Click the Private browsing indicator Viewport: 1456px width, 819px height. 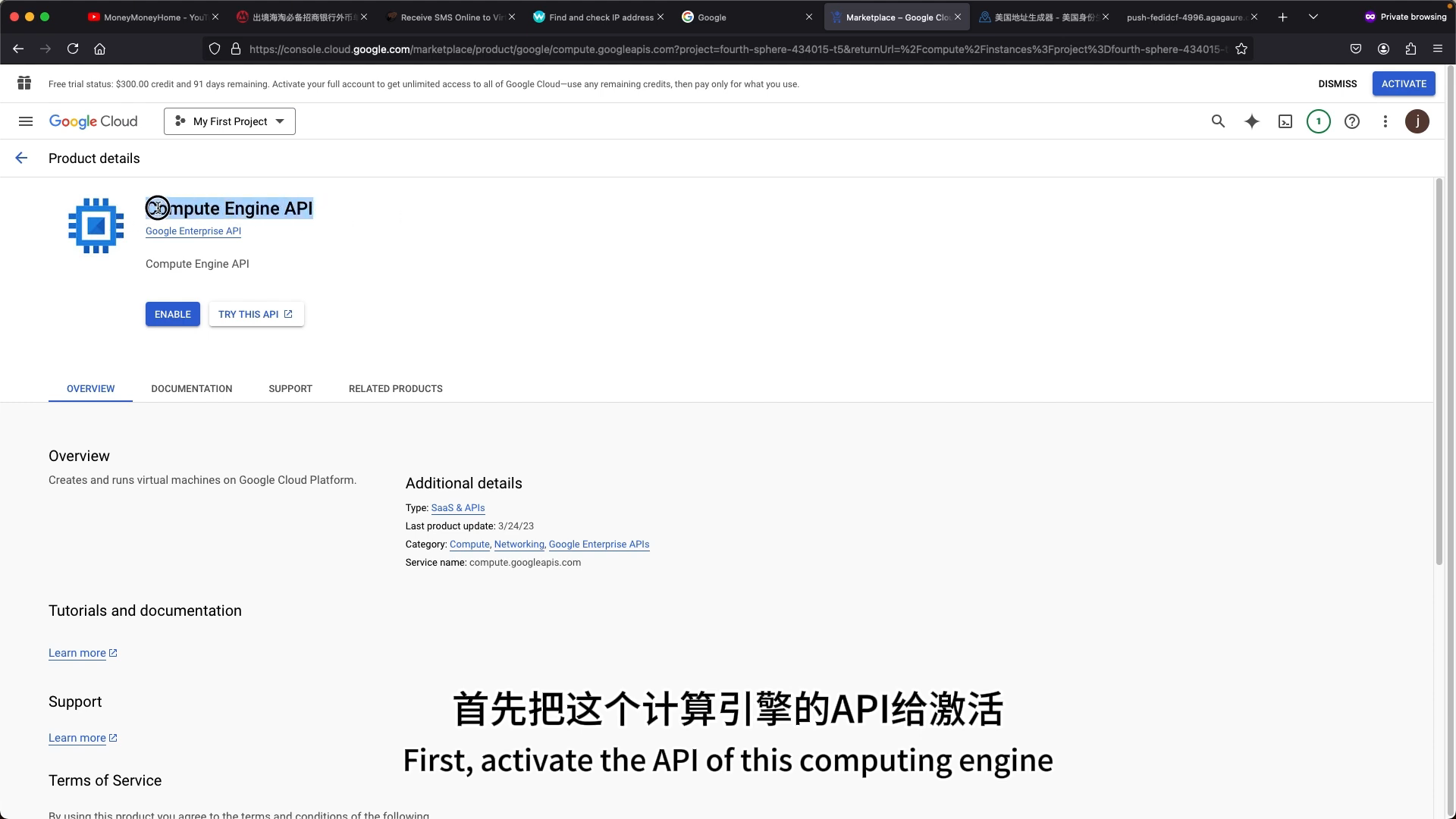(x=1405, y=17)
